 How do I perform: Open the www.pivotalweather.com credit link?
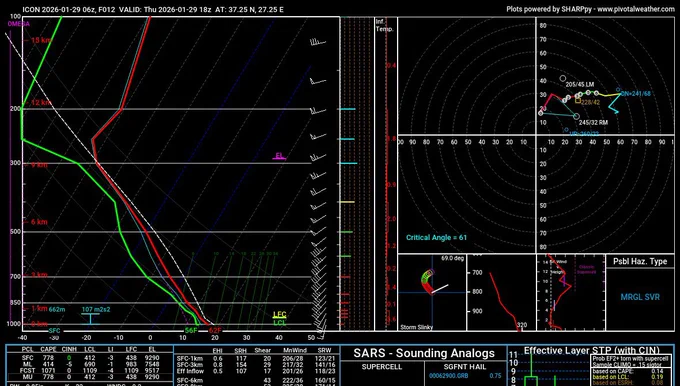636,9
